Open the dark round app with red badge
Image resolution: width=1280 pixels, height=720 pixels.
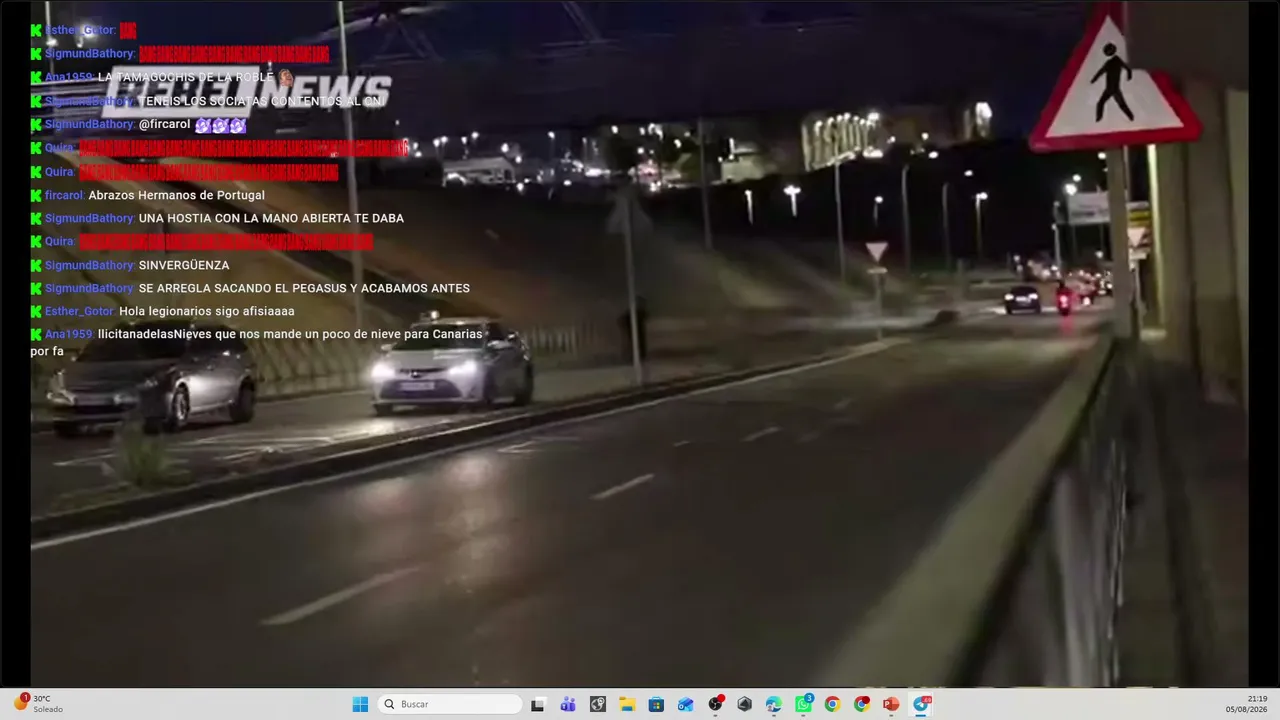click(715, 704)
